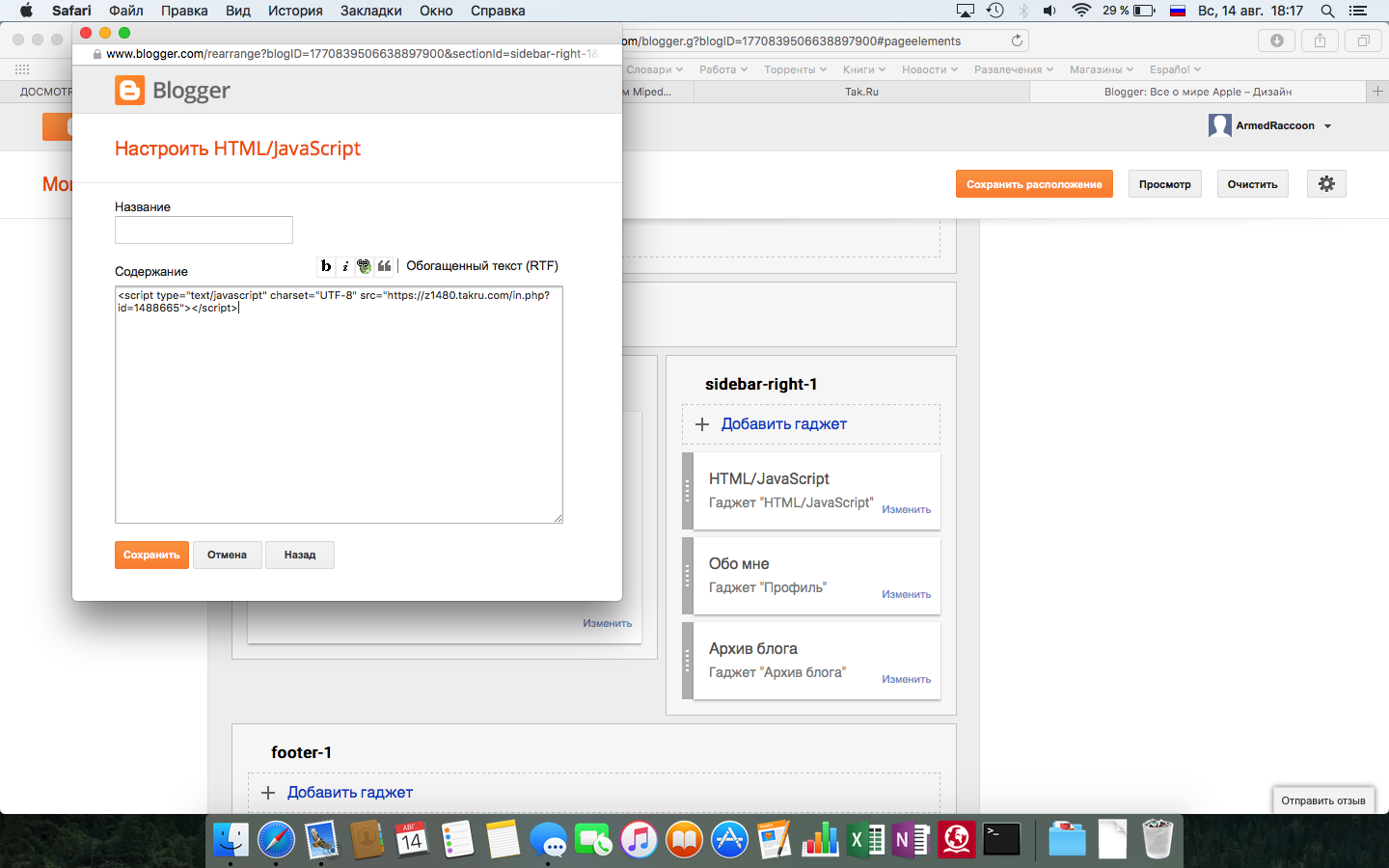
Task: Open Wi-Fi status menu
Action: 1081,11
